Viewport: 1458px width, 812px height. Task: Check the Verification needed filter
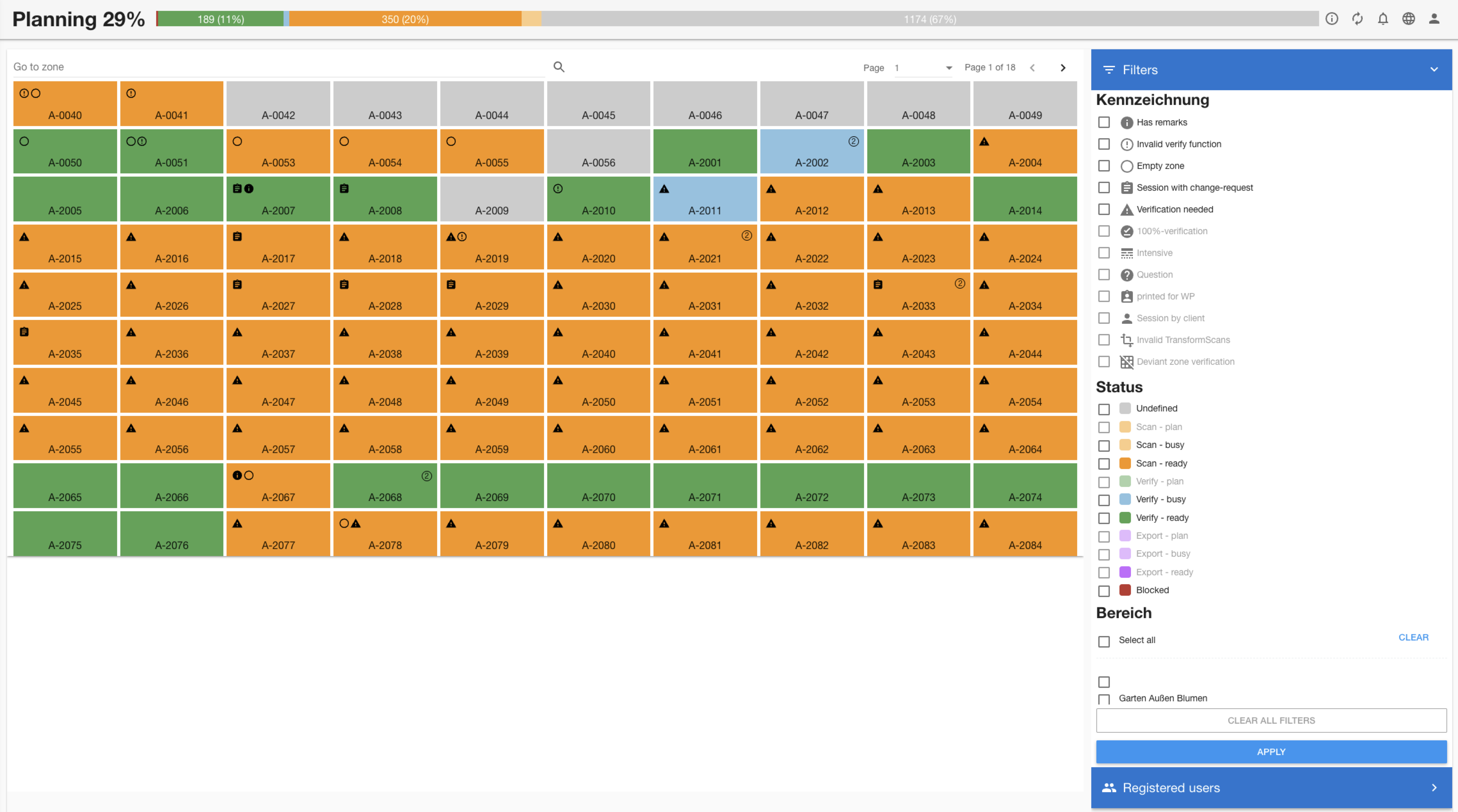[1104, 209]
